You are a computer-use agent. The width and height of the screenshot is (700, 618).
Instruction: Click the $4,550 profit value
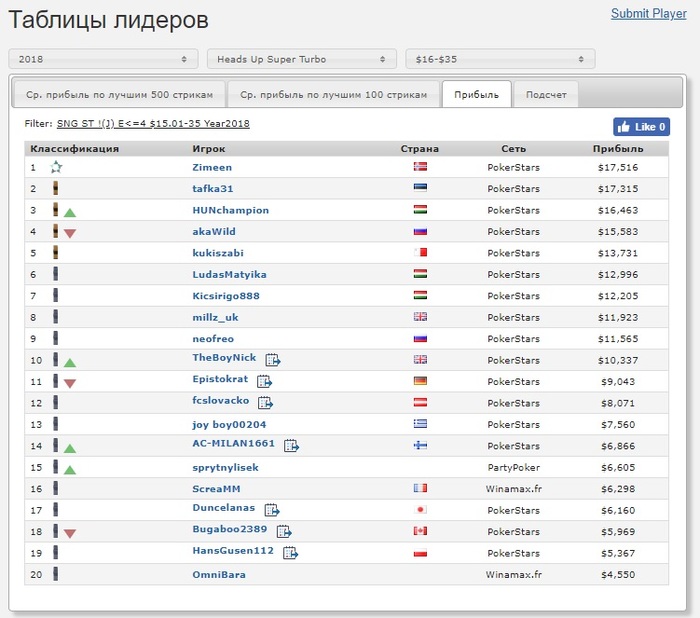(x=618, y=575)
